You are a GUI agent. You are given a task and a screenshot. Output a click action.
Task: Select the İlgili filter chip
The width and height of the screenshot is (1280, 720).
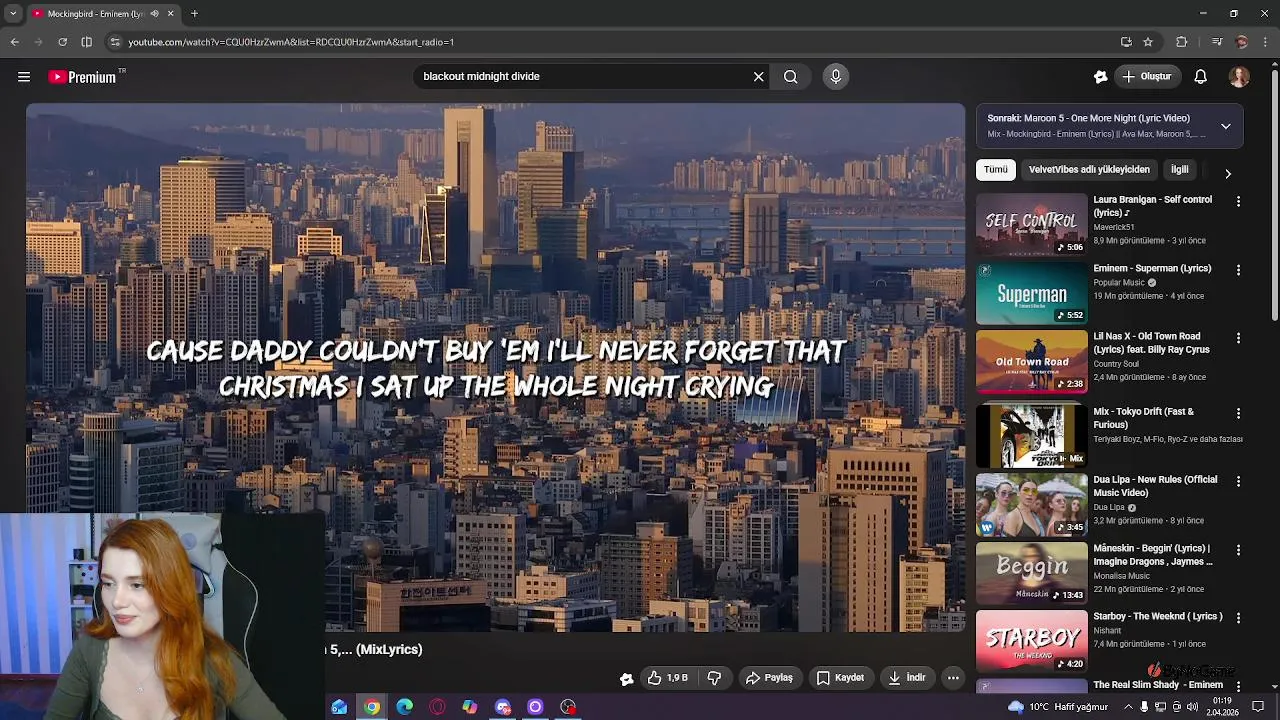point(1180,170)
